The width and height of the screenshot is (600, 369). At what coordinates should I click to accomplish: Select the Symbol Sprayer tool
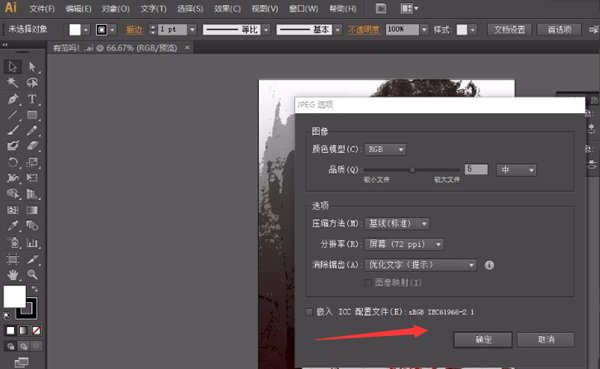[x=13, y=242]
